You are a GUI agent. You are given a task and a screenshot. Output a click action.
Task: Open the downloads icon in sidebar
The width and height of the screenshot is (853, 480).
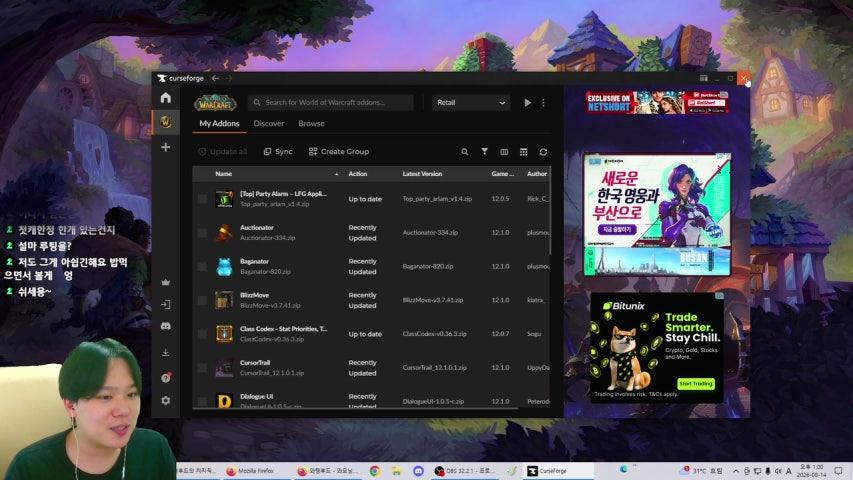(x=166, y=353)
